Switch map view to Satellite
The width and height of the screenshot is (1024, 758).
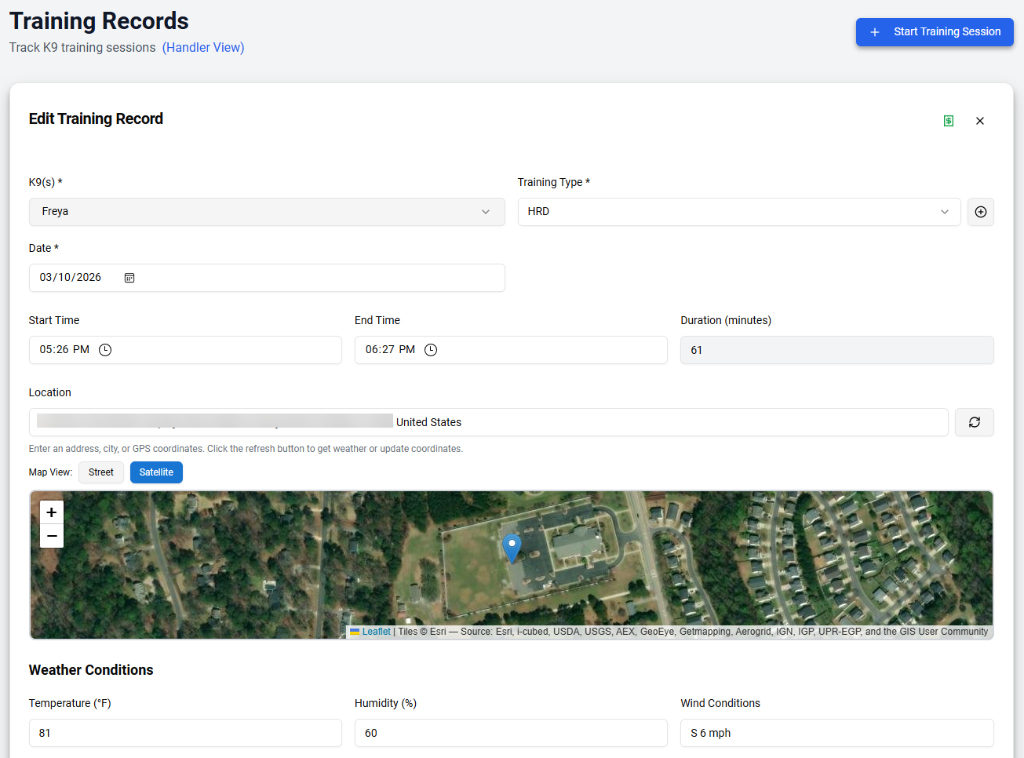coord(156,472)
